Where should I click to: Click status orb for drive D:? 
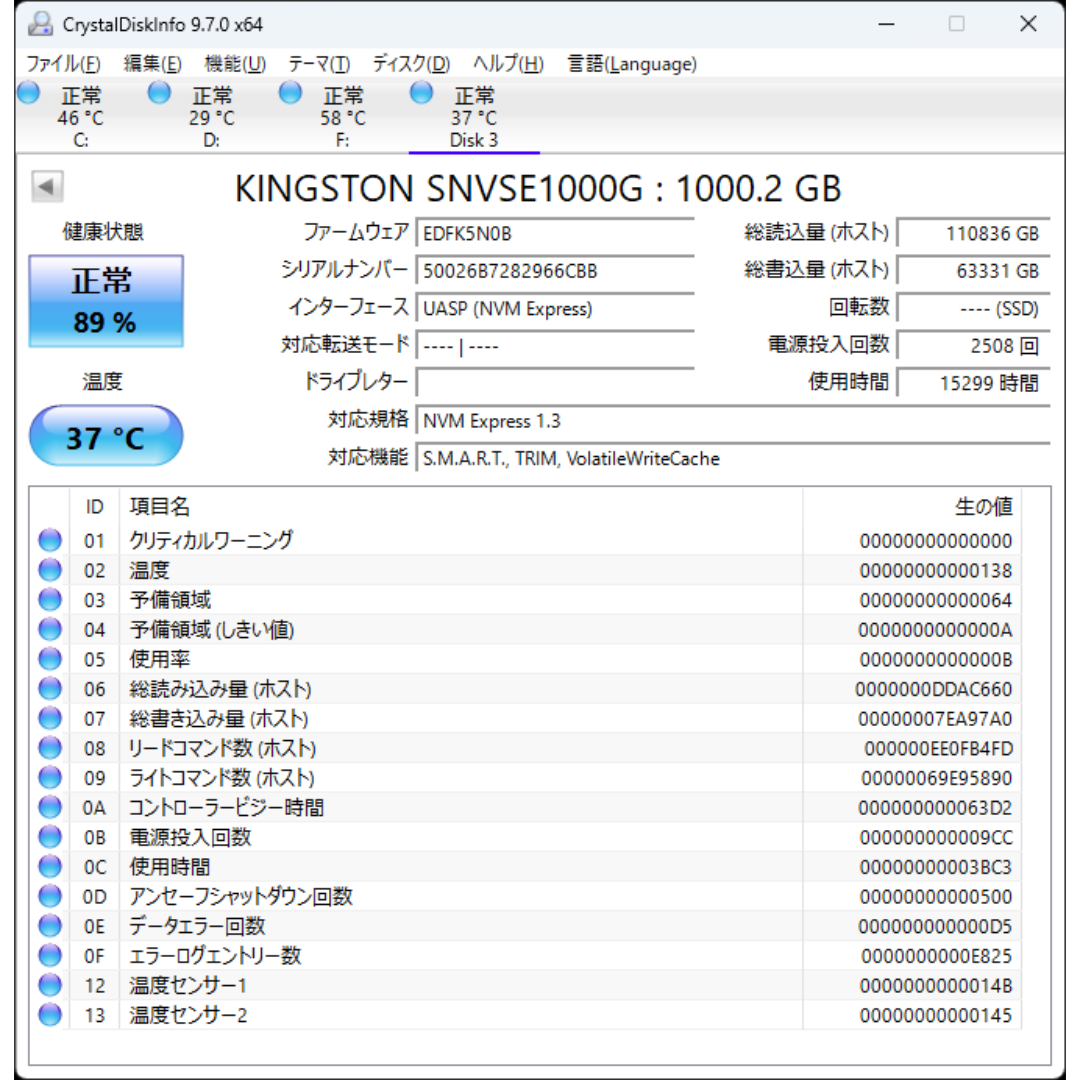coord(159,92)
